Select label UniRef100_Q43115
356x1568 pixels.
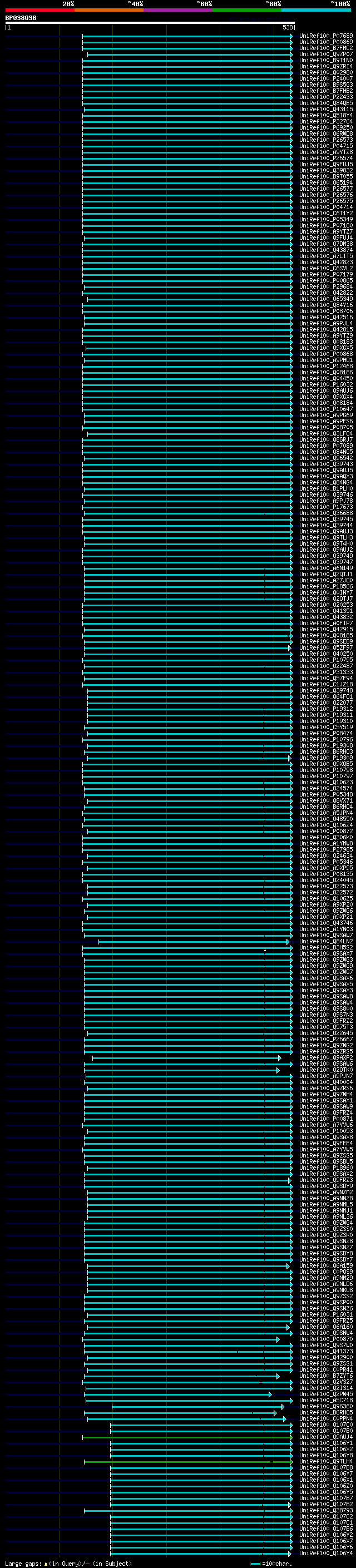pos(326,110)
